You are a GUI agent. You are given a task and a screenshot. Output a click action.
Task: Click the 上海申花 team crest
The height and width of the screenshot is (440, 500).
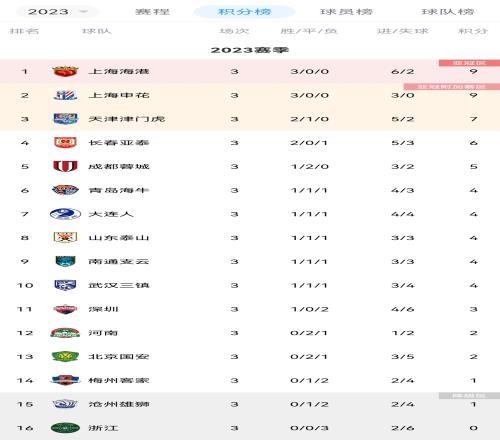[x=65, y=95]
